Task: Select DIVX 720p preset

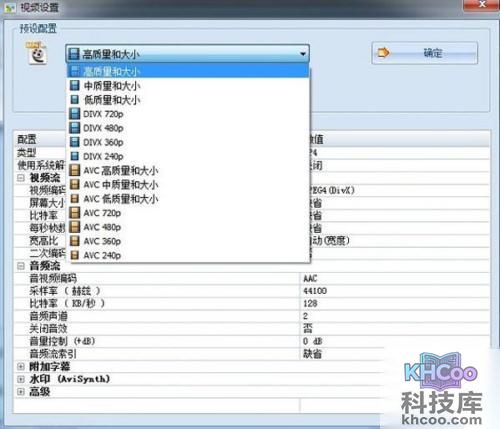Action: [x=188, y=114]
